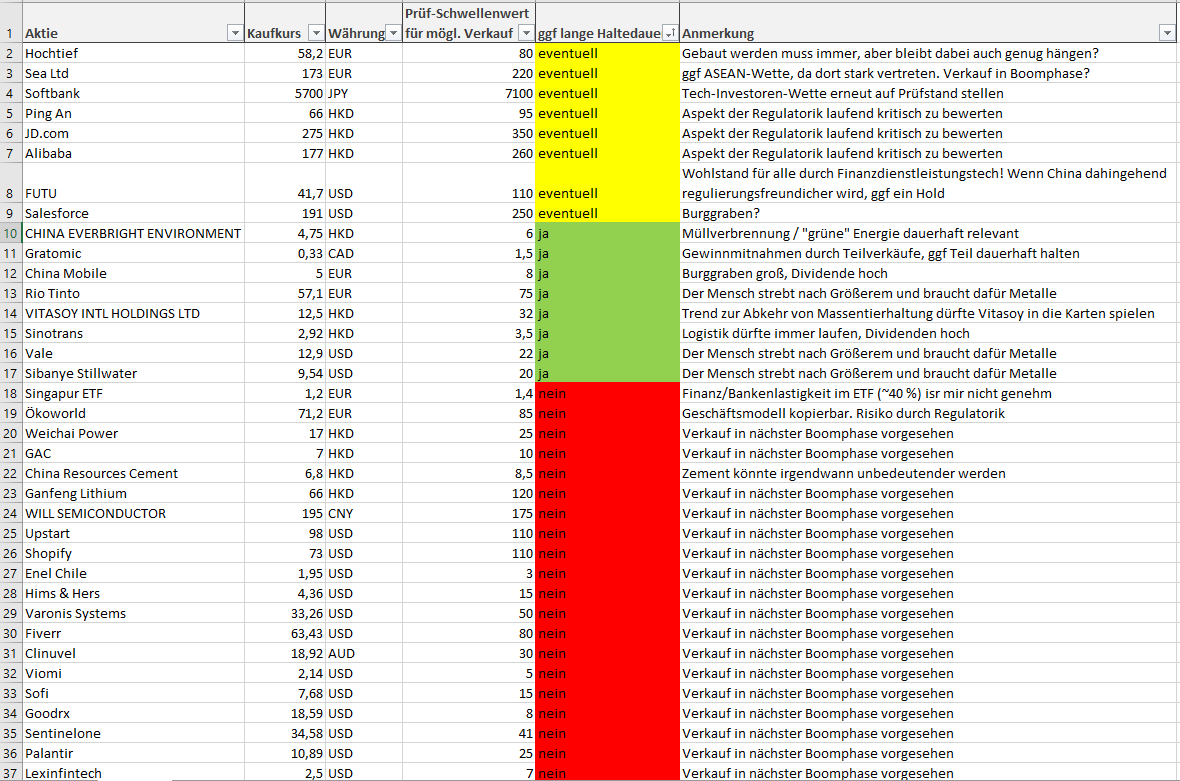Select the Zement könnte irgendwann remark cell

(x=928, y=473)
